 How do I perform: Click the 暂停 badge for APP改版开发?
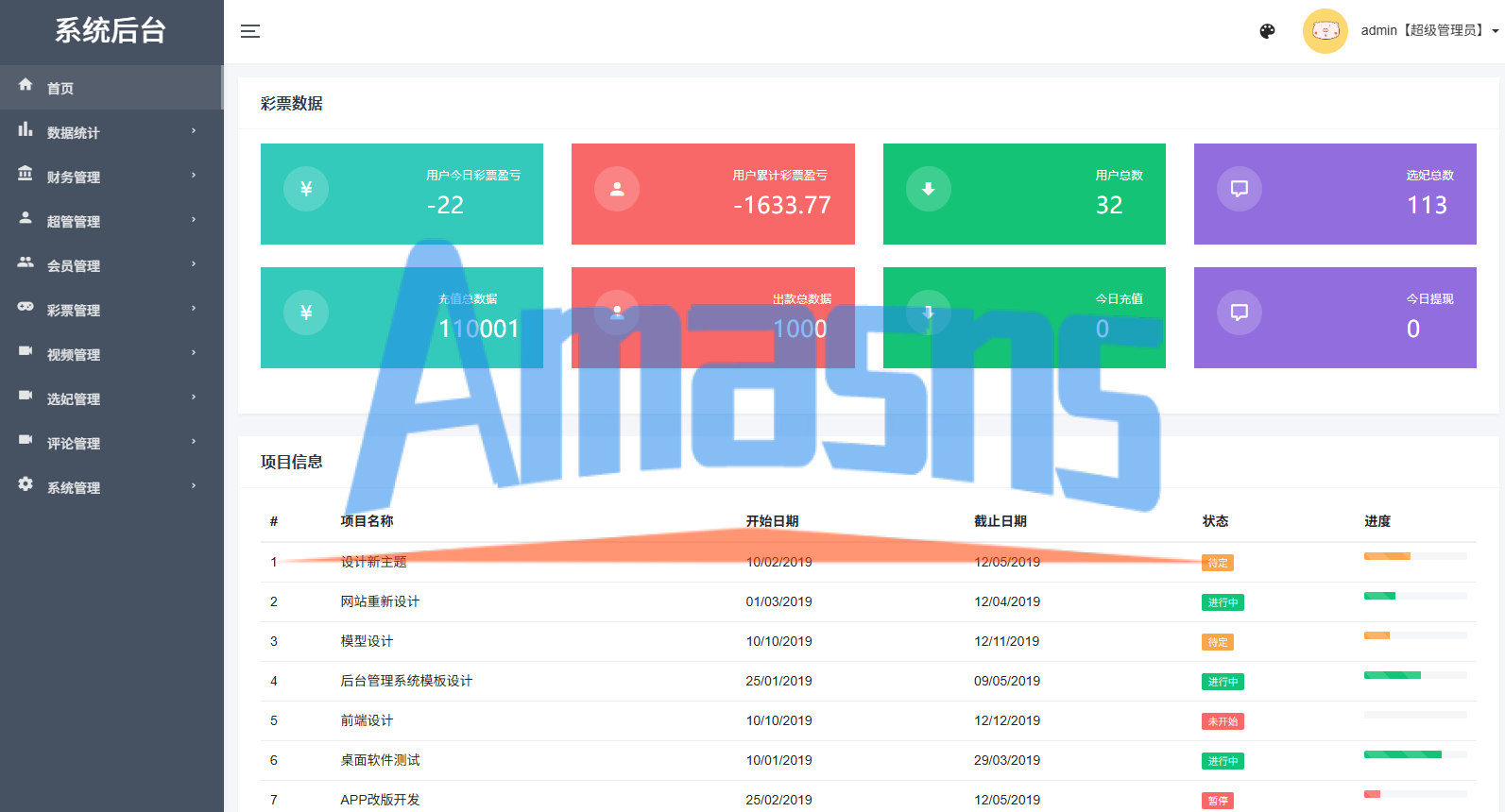point(1218,801)
